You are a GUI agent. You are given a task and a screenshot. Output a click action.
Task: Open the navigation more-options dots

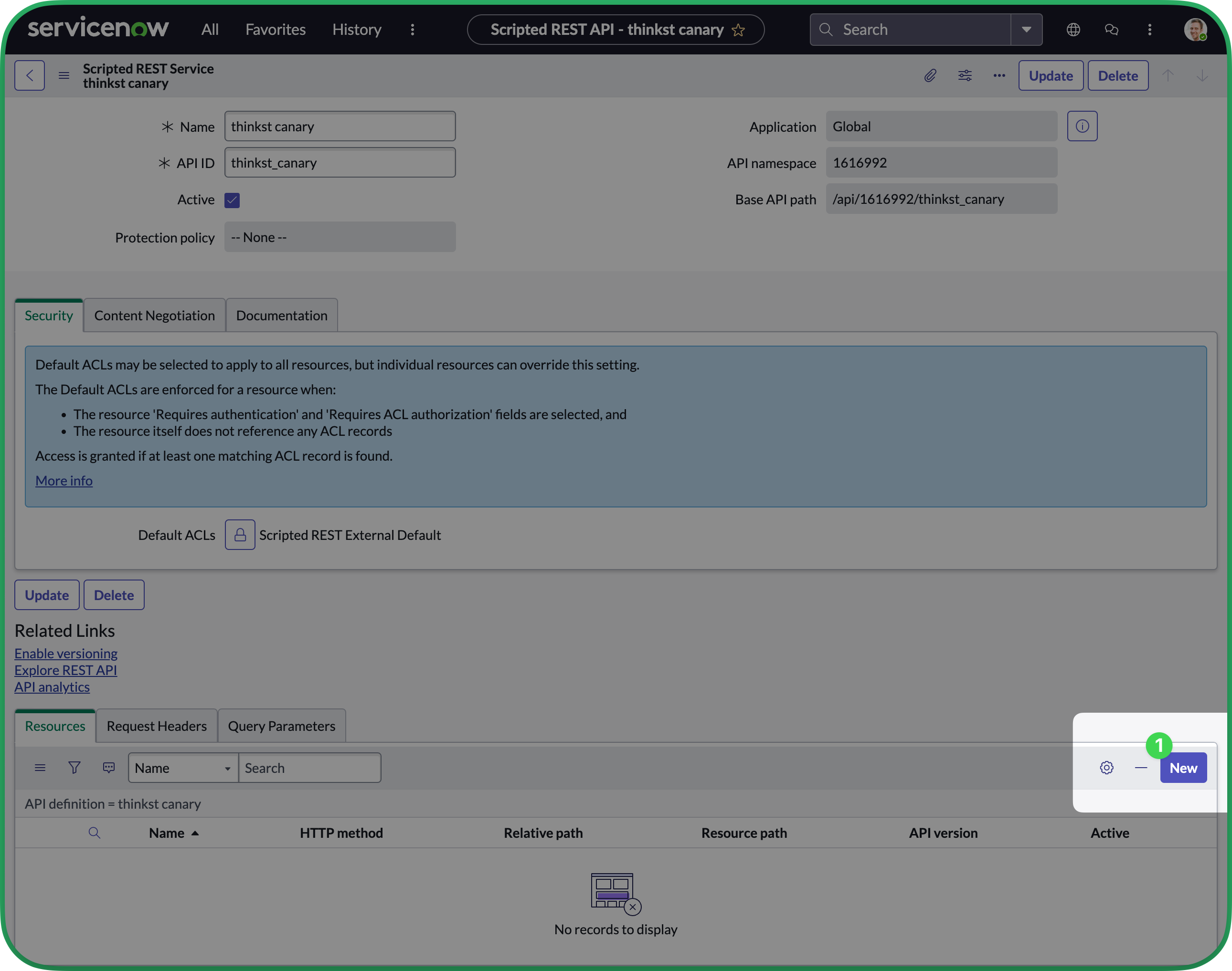pos(412,30)
